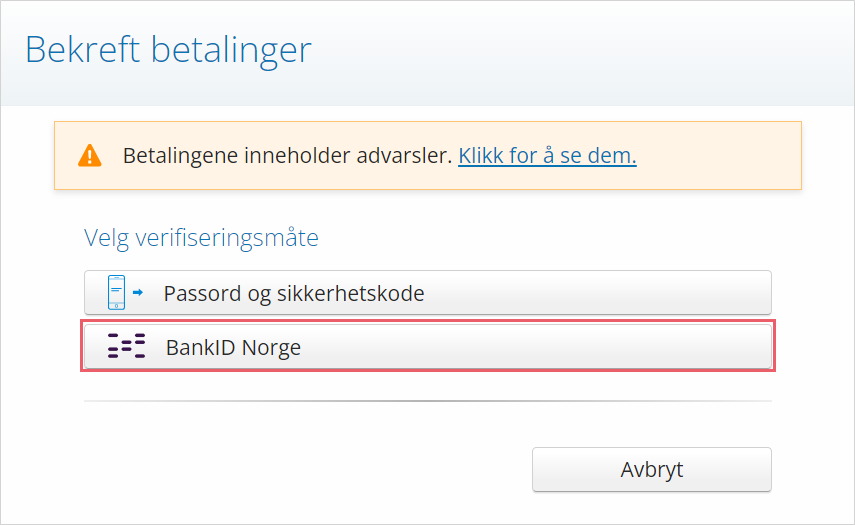Click empty right side of BankID Norge button
This screenshot has width=855, height=525.
click(x=600, y=347)
